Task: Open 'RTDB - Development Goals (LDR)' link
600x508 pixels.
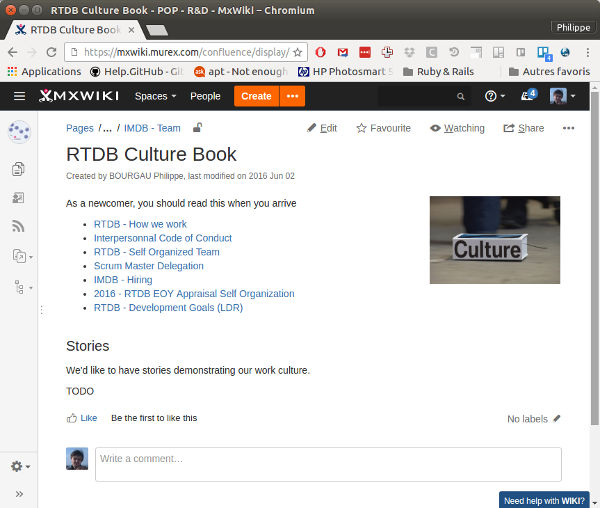Action: [168, 308]
